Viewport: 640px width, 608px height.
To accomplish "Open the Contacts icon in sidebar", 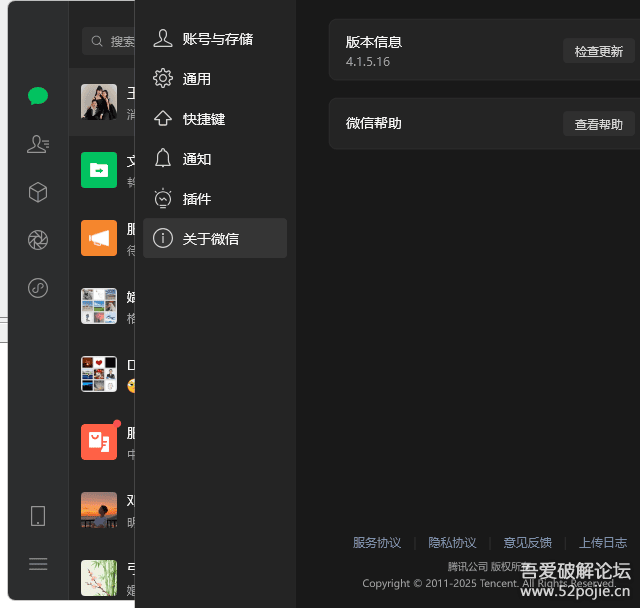I will click(x=38, y=144).
